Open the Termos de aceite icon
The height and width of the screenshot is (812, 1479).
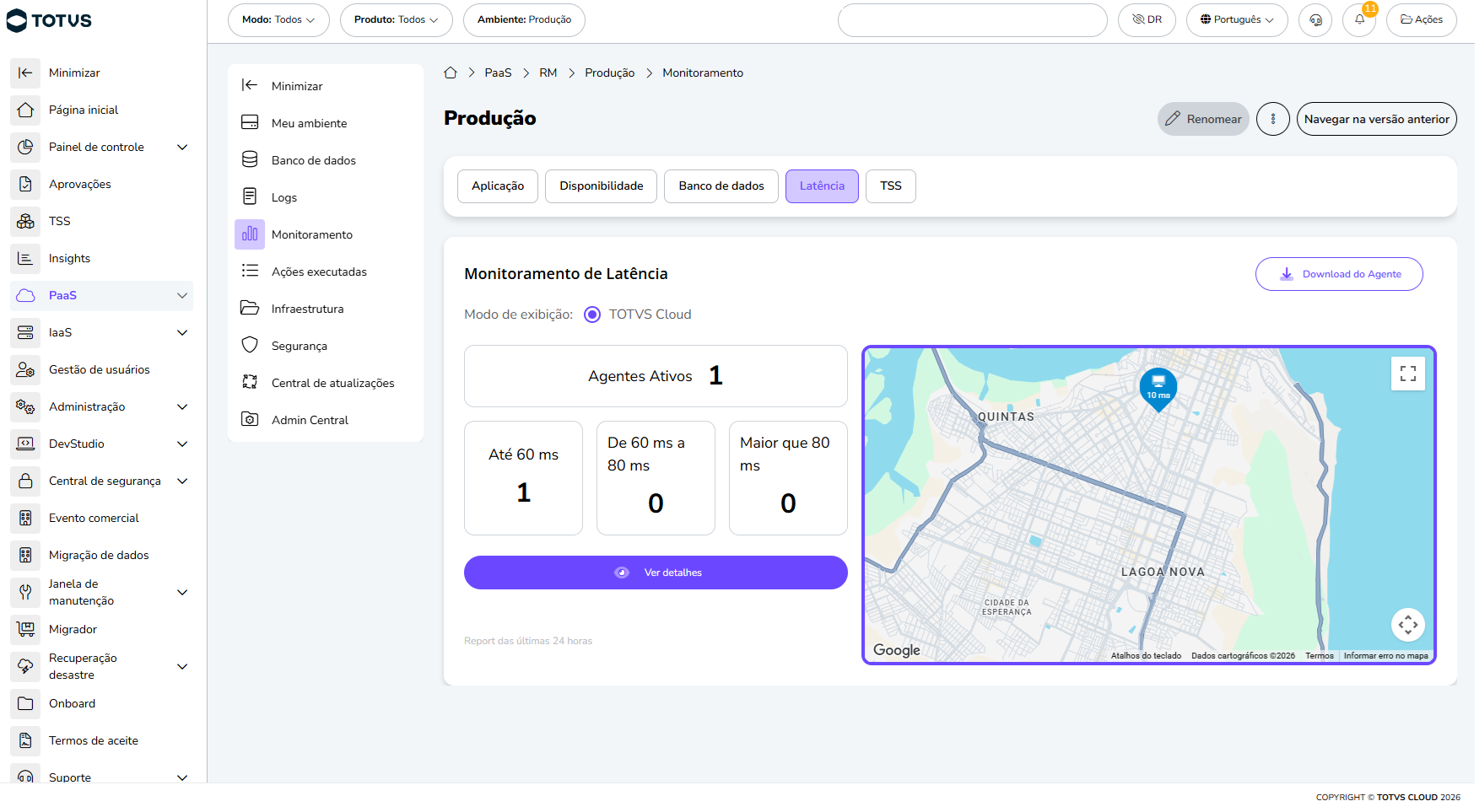25,740
